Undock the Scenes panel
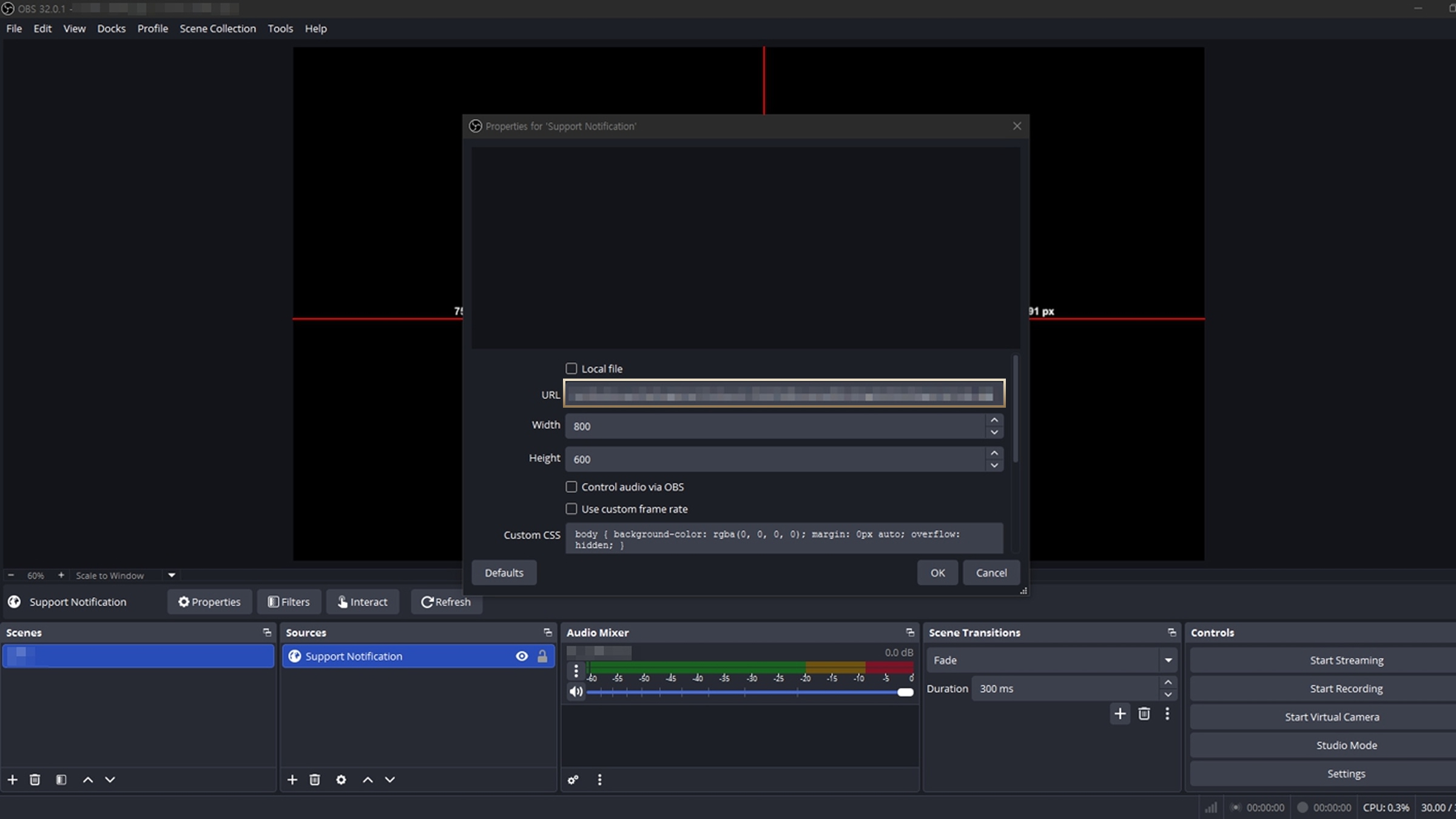 pyautogui.click(x=267, y=632)
